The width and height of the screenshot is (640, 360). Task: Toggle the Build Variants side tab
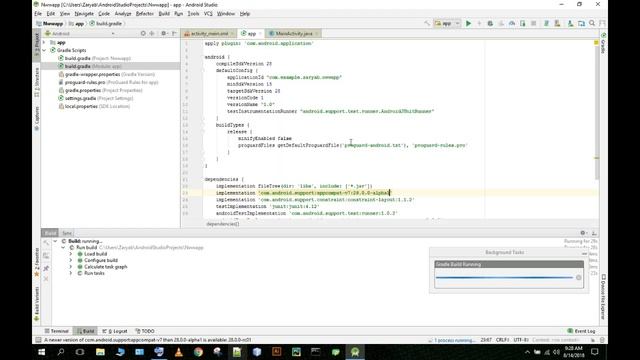point(37,304)
